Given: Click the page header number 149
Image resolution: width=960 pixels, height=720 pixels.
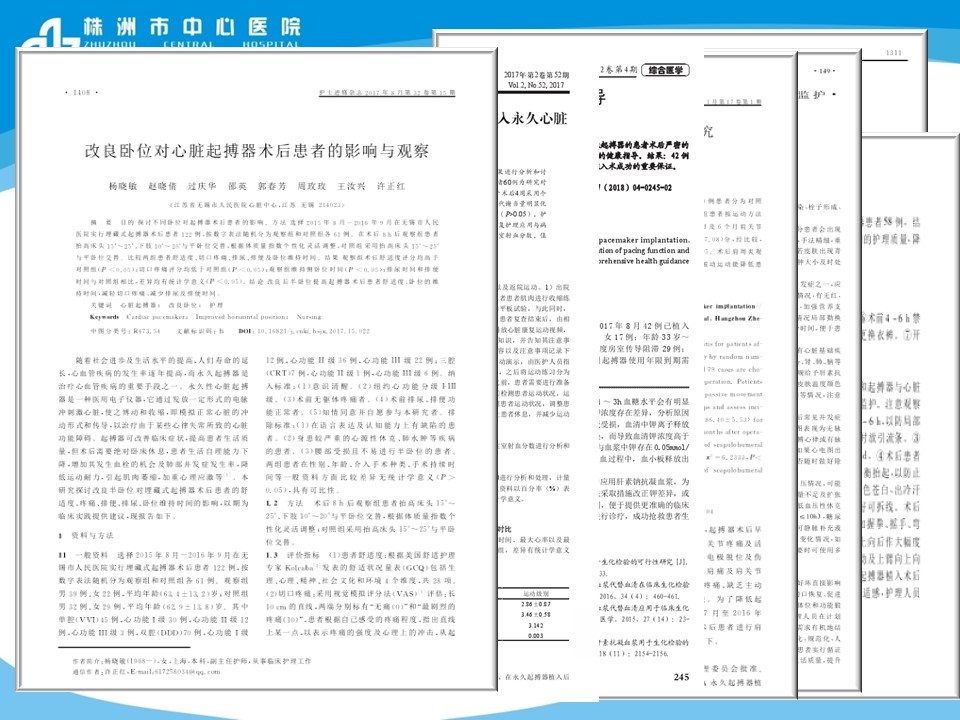Looking at the screenshot, I should click(825, 72).
